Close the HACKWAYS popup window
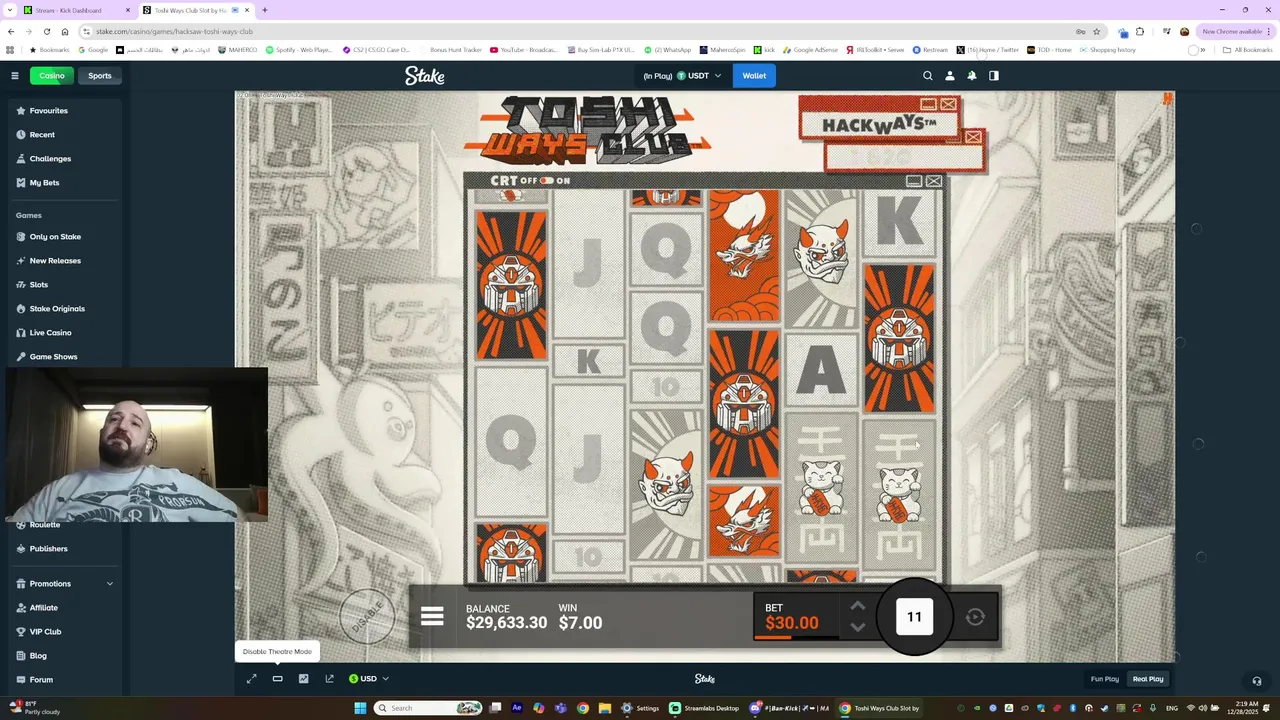 [x=948, y=104]
